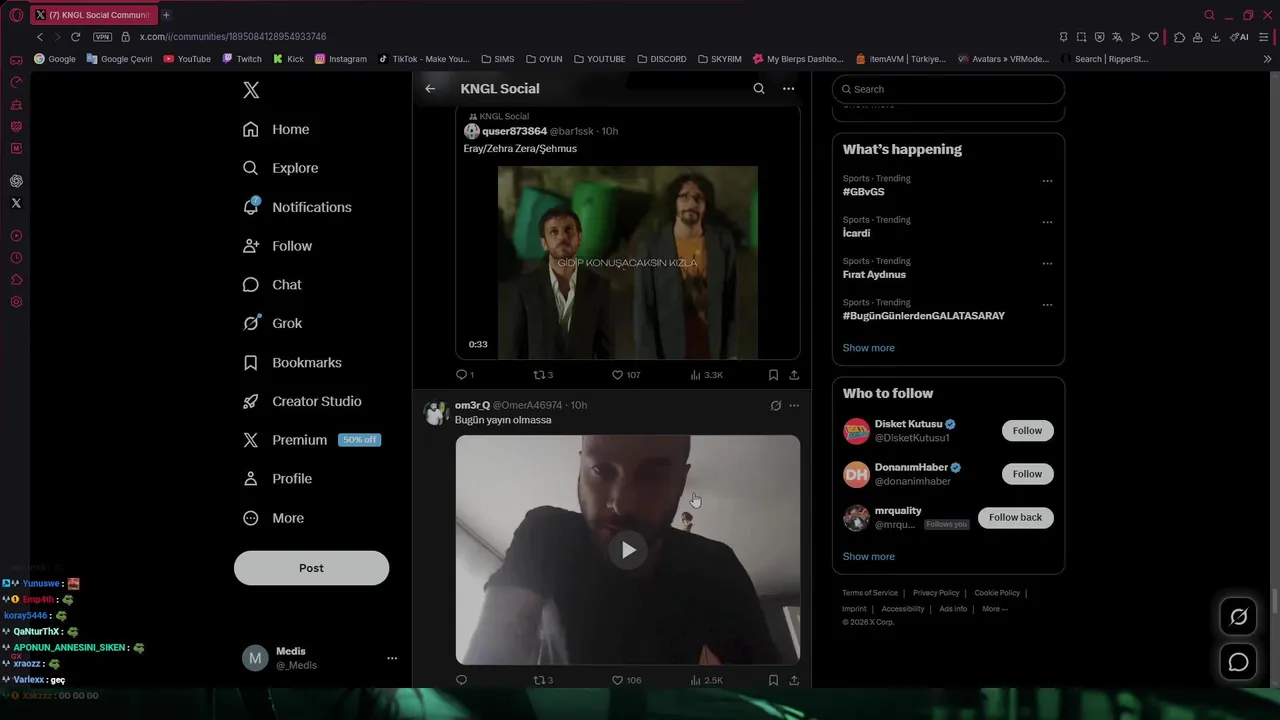Select the KNGL Social browser tab

click(92, 15)
